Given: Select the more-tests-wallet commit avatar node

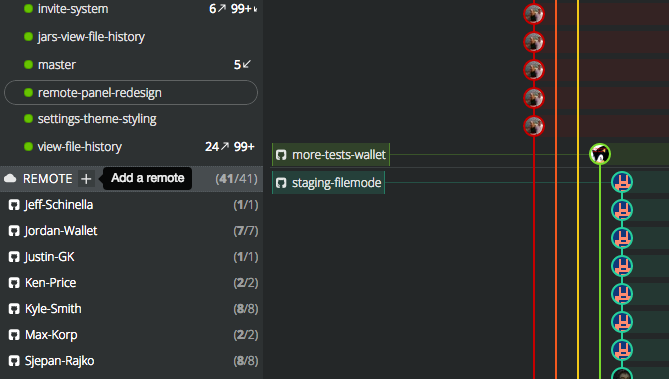Looking at the screenshot, I should pyautogui.click(x=600, y=154).
